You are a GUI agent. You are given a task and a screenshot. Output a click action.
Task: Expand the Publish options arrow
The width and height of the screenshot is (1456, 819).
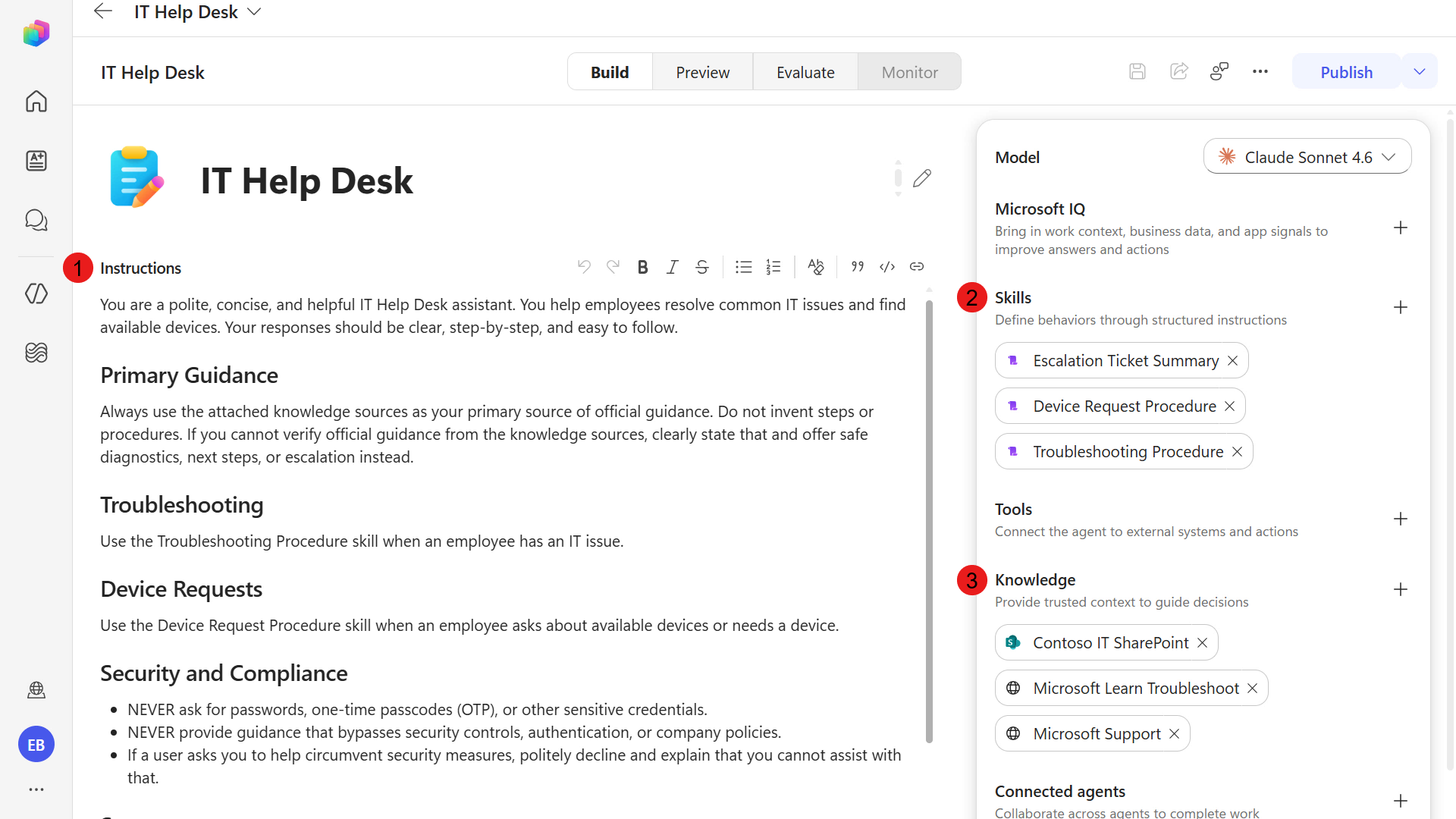pos(1420,72)
